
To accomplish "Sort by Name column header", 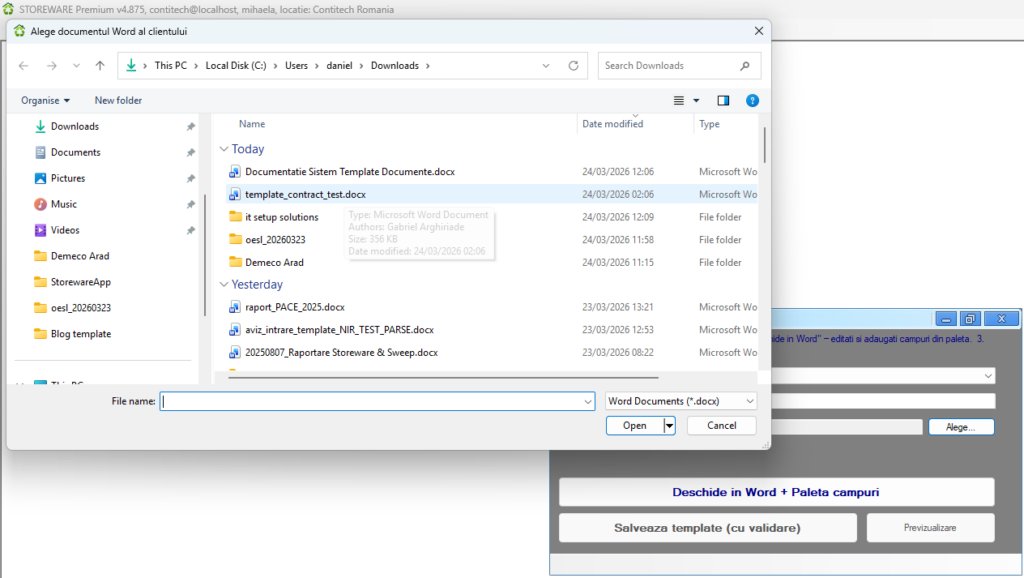I will [251, 124].
